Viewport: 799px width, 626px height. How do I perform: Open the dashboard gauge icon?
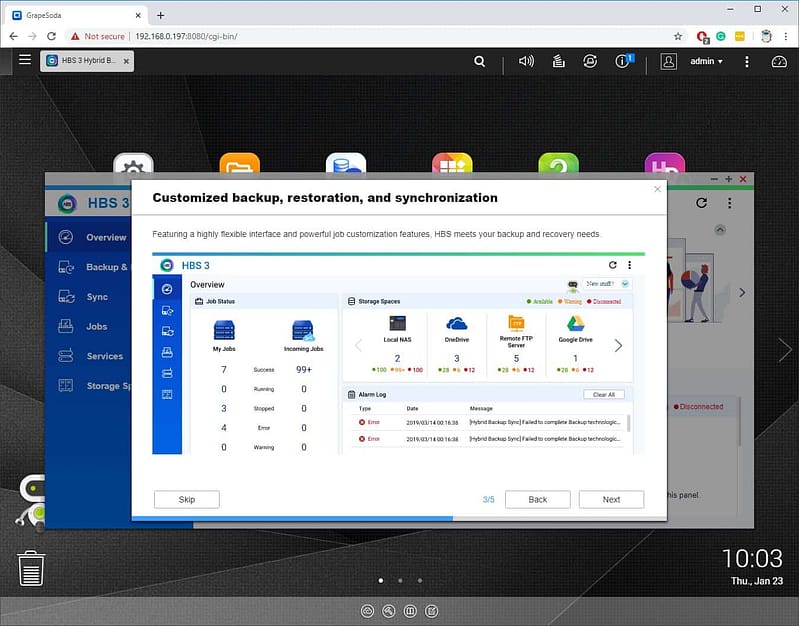pyautogui.click(x=779, y=62)
